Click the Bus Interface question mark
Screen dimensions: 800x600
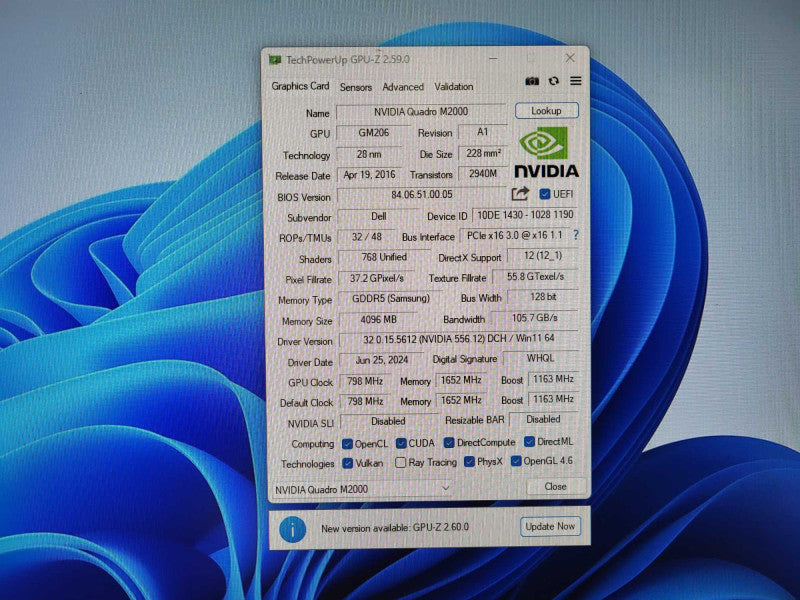pos(576,235)
